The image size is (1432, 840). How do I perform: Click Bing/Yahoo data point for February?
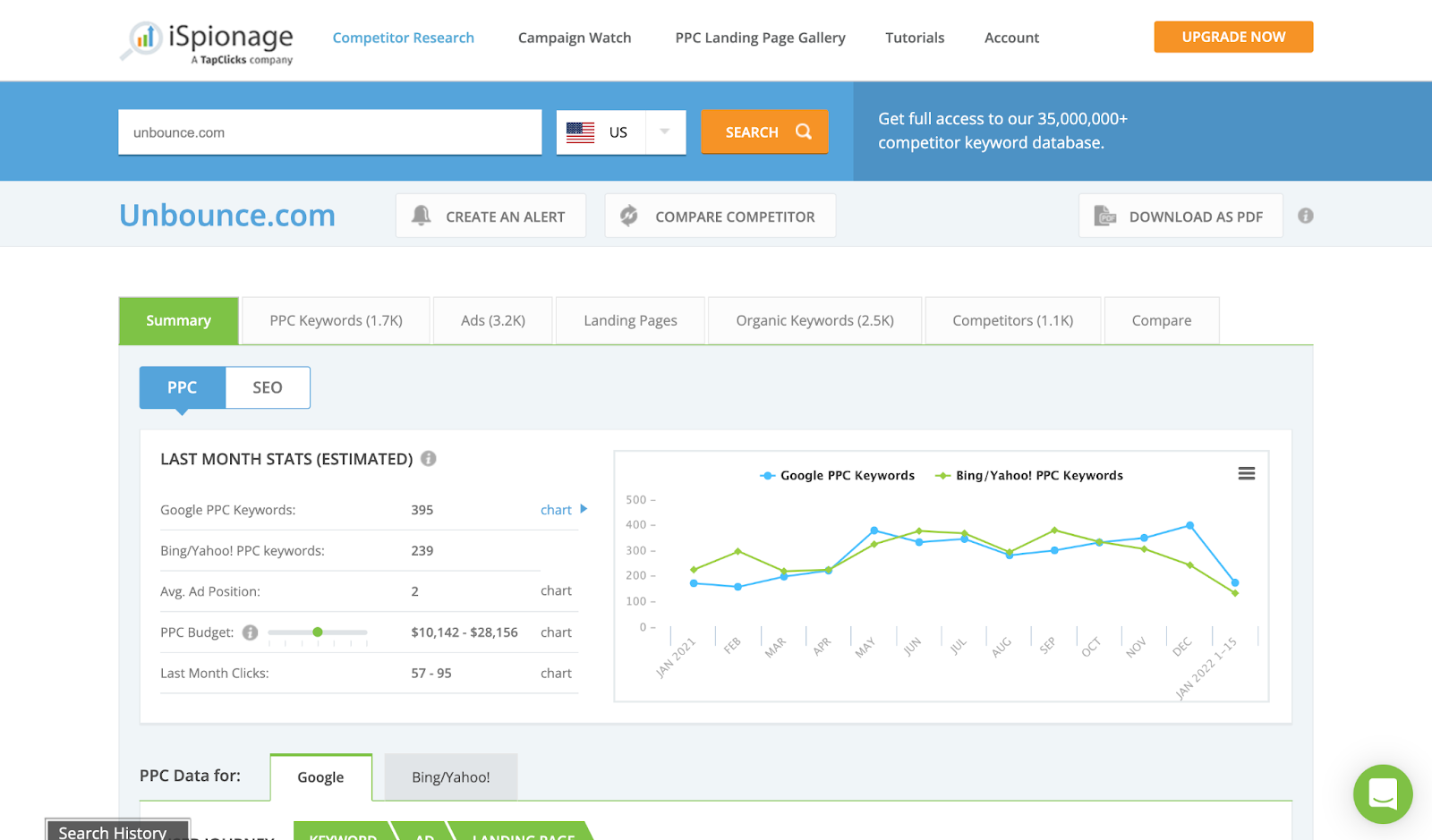[738, 551]
